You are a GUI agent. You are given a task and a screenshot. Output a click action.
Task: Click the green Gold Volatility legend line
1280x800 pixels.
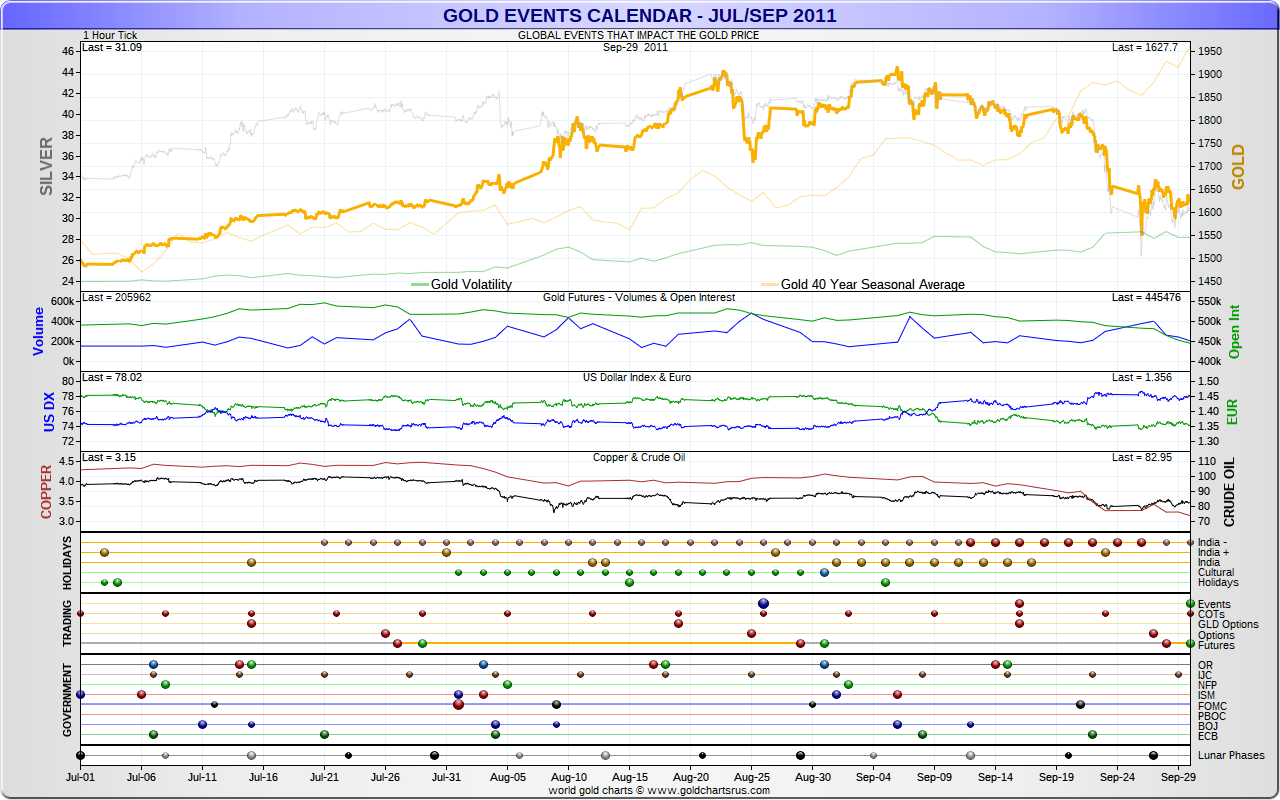tap(420, 285)
